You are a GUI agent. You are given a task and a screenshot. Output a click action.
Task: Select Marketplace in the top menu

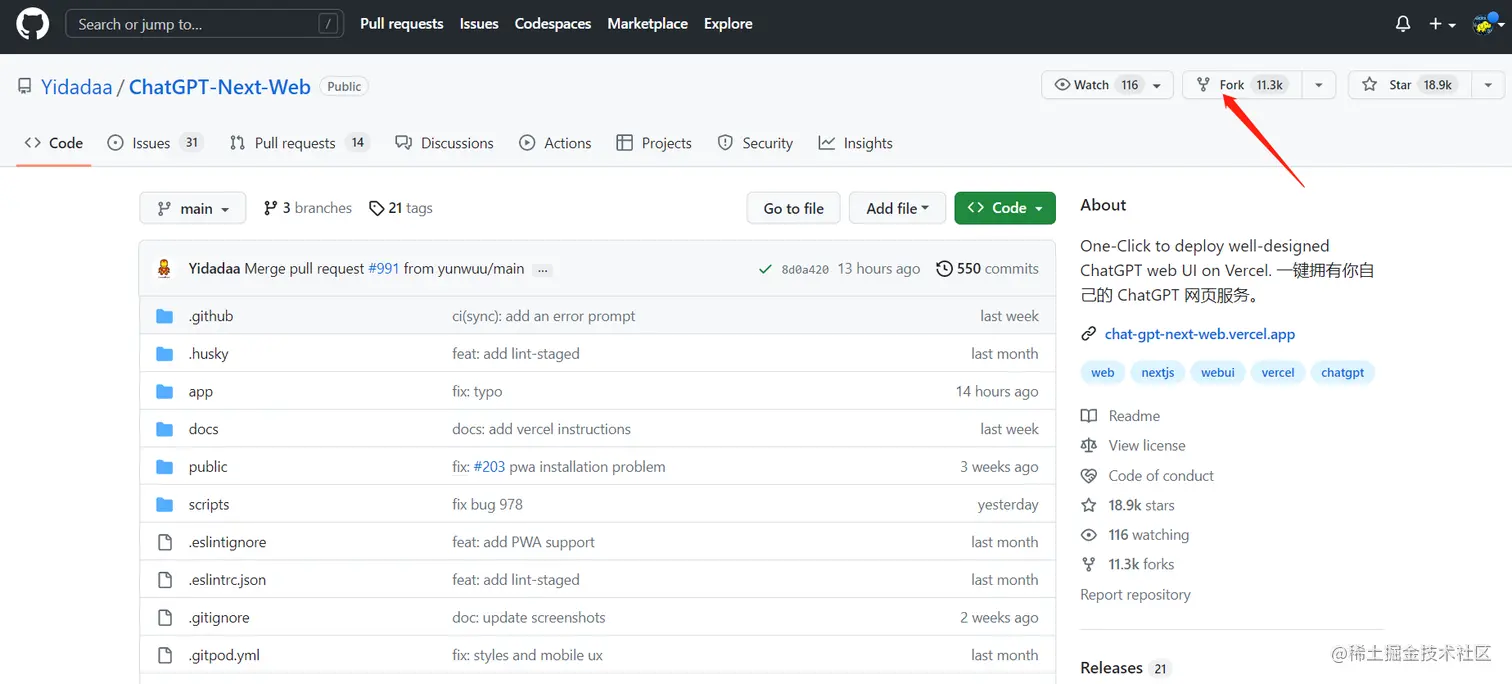(x=647, y=23)
